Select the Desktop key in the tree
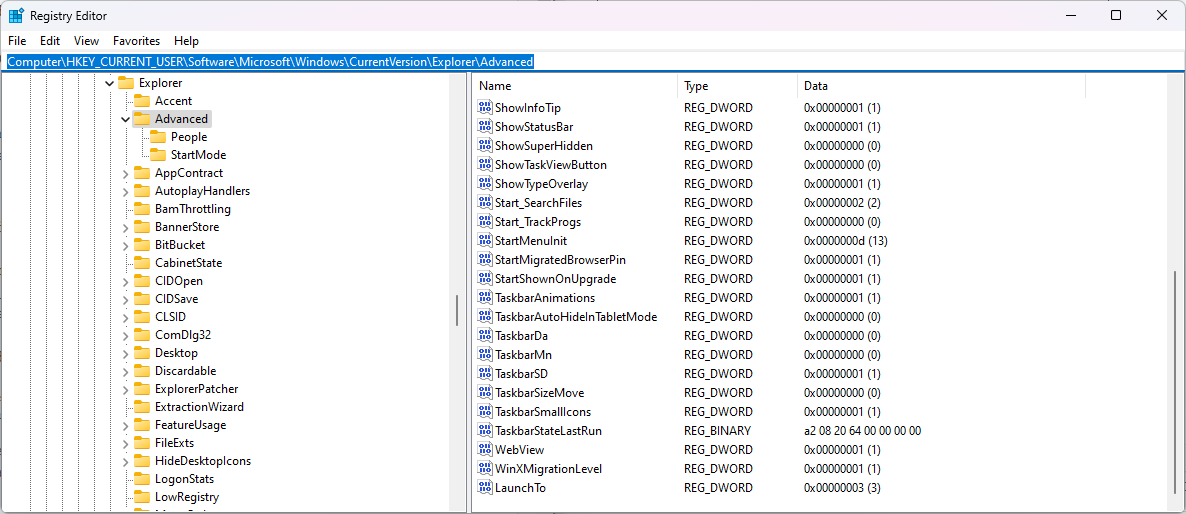Screen dimensions: 1186x514 [x=176, y=353]
